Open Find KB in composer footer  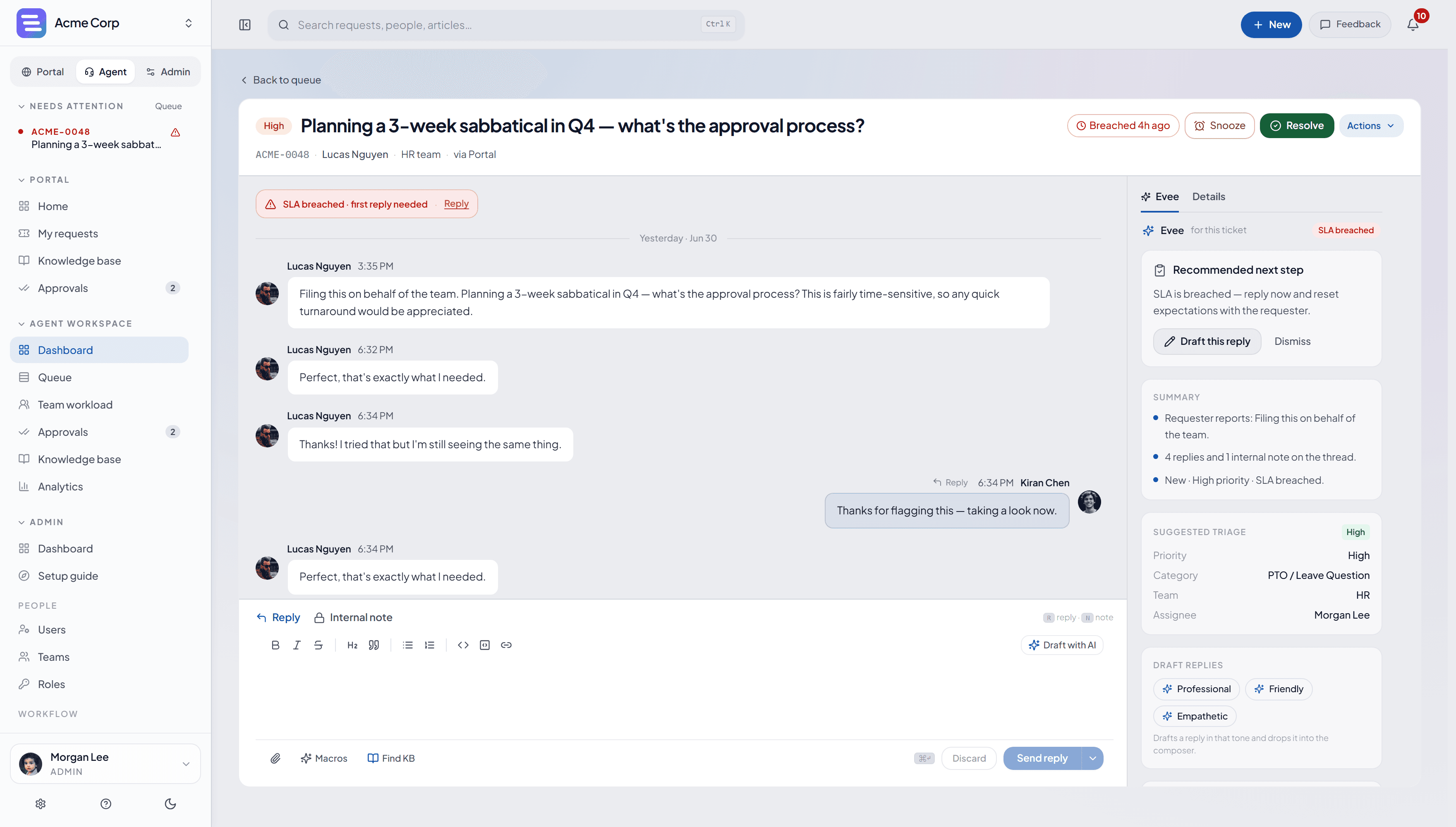coord(391,758)
